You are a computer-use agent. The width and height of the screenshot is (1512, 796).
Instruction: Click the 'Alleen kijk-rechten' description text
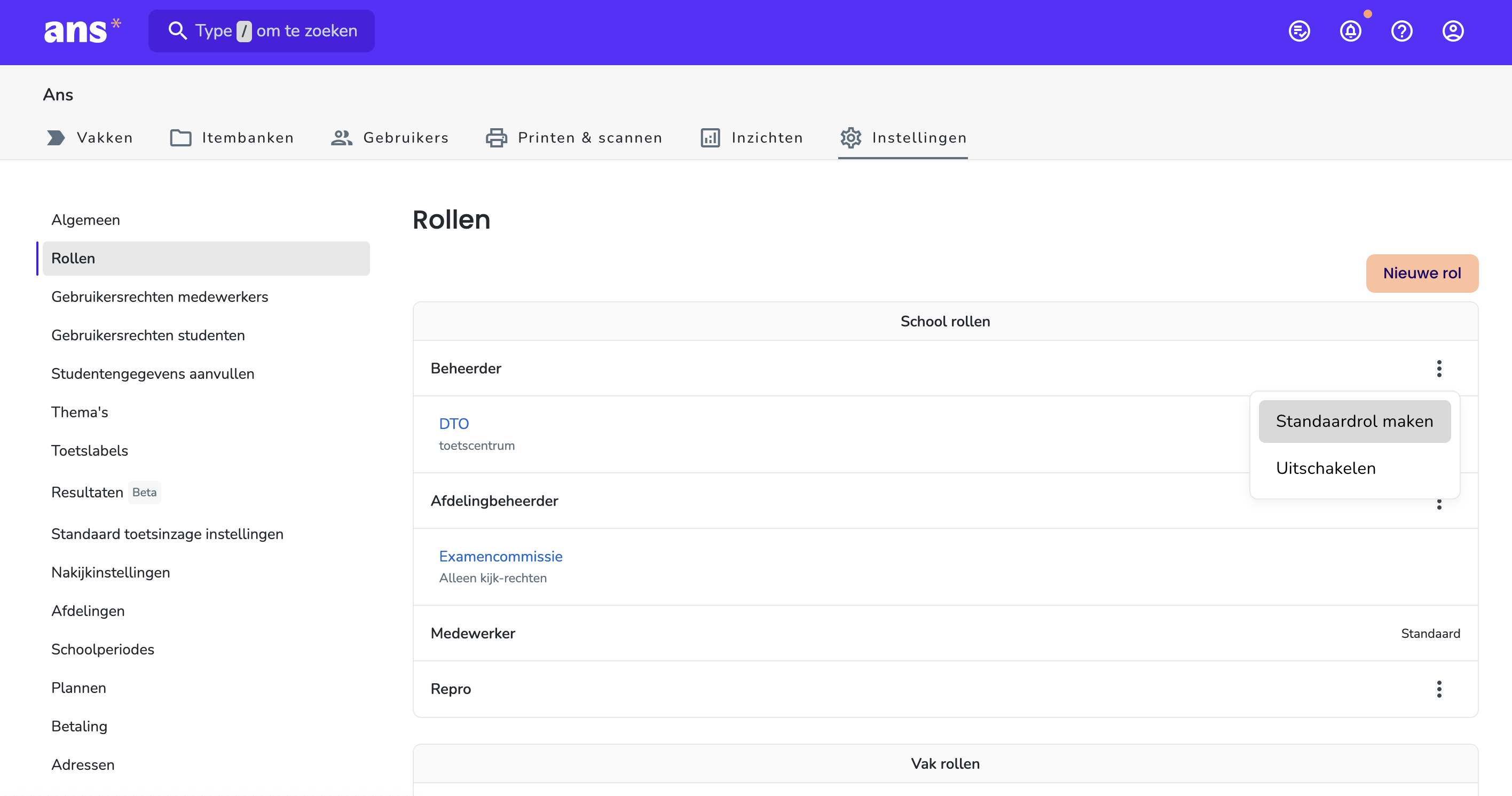[492, 578]
